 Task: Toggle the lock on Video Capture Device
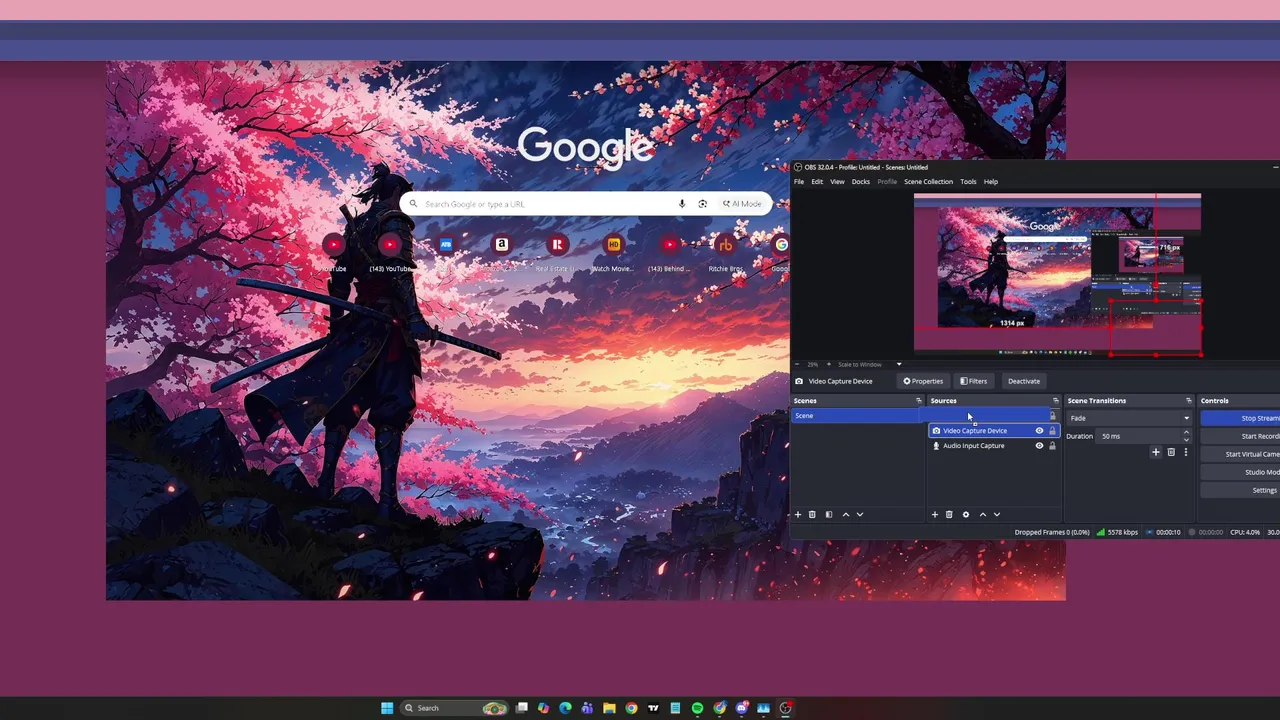pos(1052,431)
